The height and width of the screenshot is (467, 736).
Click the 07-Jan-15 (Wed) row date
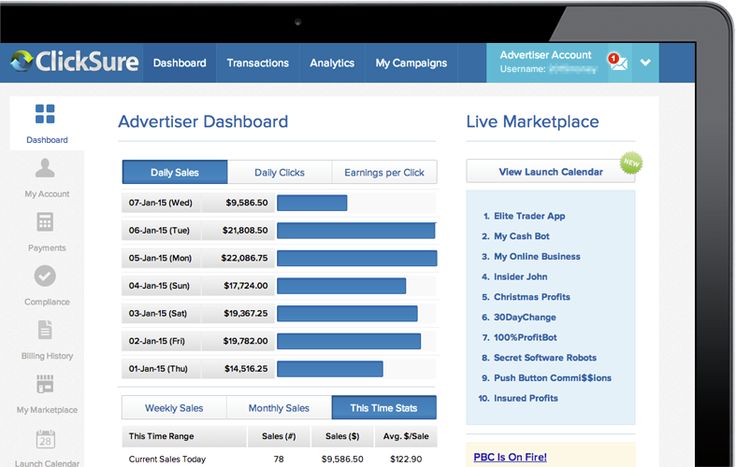coord(161,203)
